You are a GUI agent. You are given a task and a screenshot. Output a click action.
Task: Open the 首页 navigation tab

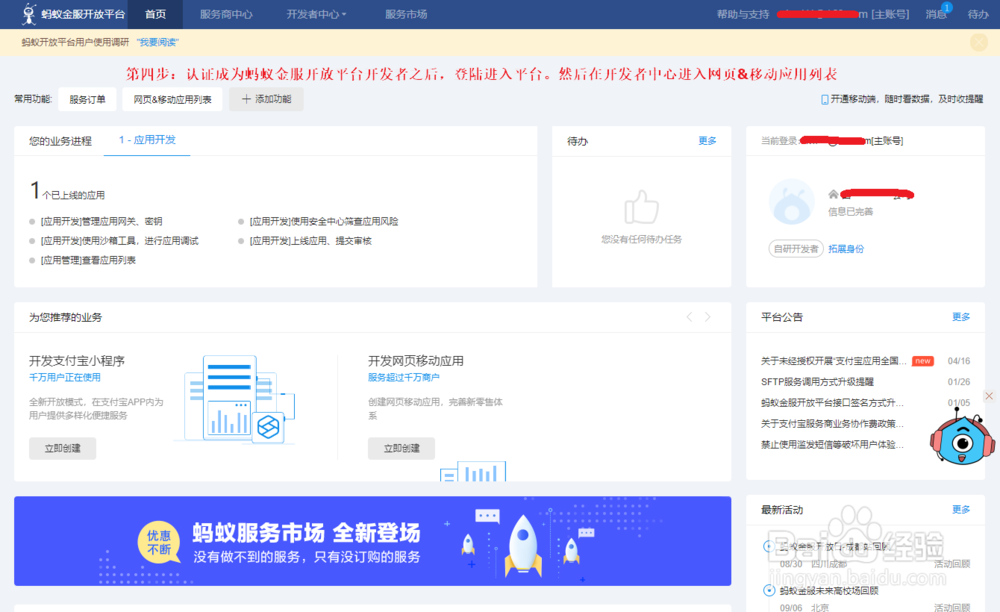pyautogui.click(x=155, y=14)
